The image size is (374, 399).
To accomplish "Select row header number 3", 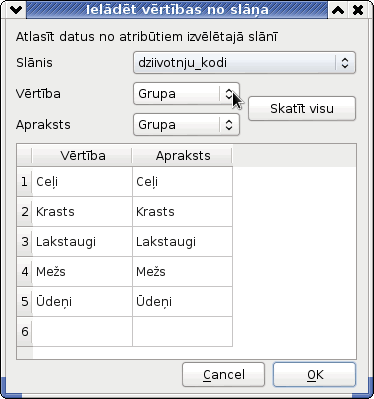I will click(x=24, y=242).
